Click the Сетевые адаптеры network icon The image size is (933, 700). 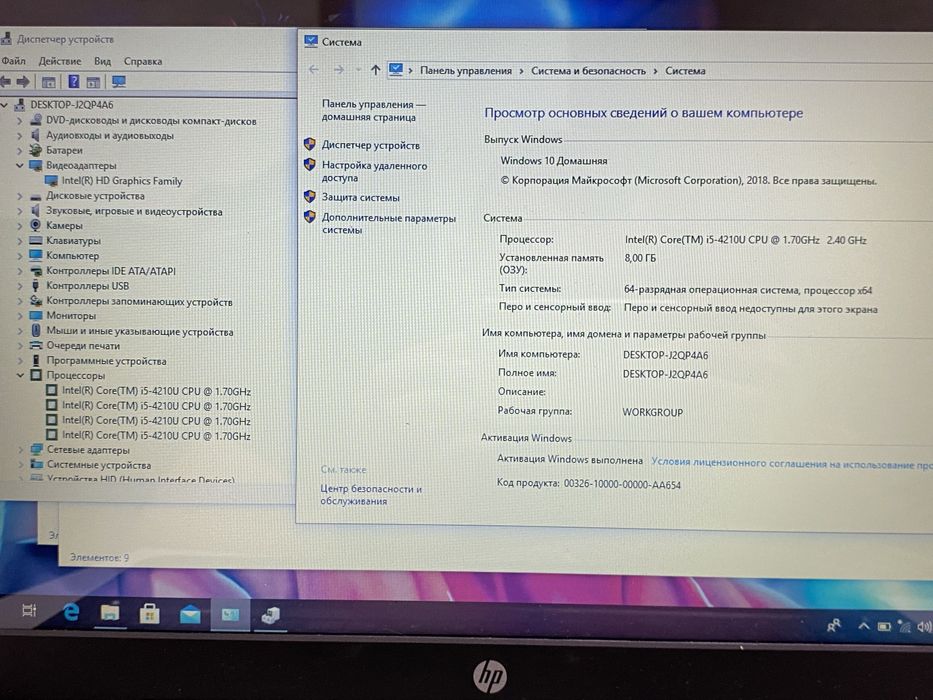[36, 449]
